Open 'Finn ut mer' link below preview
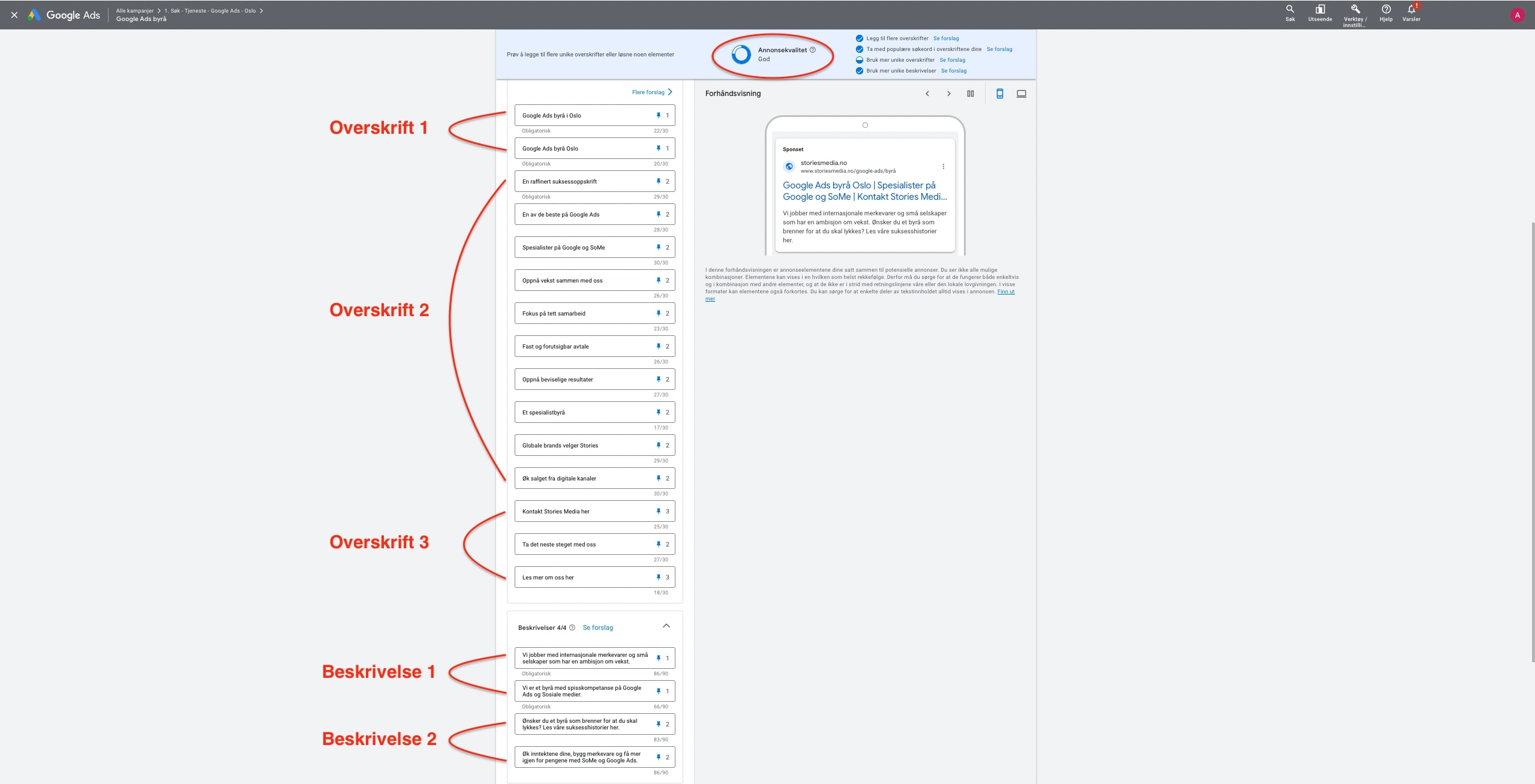1535x784 pixels. [x=1005, y=292]
